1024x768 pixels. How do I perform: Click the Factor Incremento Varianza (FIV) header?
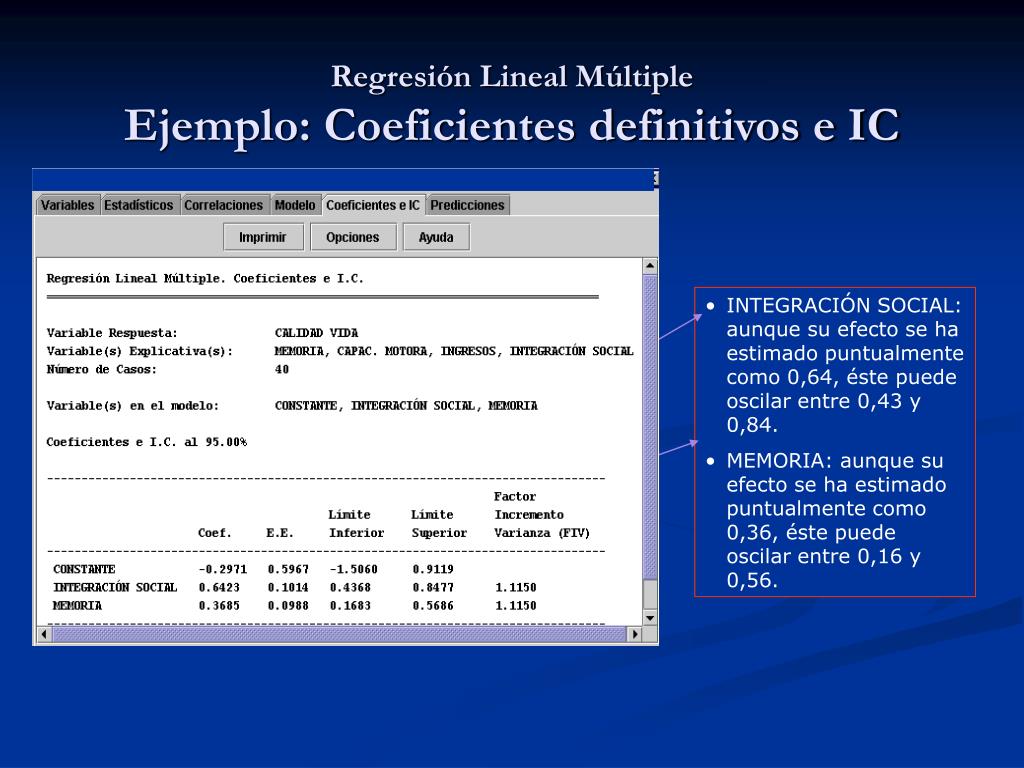541,515
